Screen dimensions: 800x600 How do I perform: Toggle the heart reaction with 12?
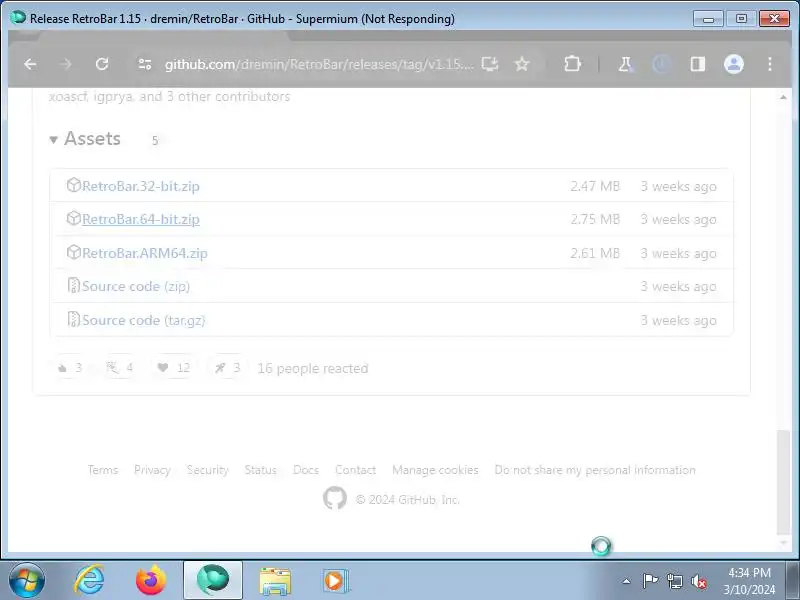pyautogui.click(x=173, y=367)
